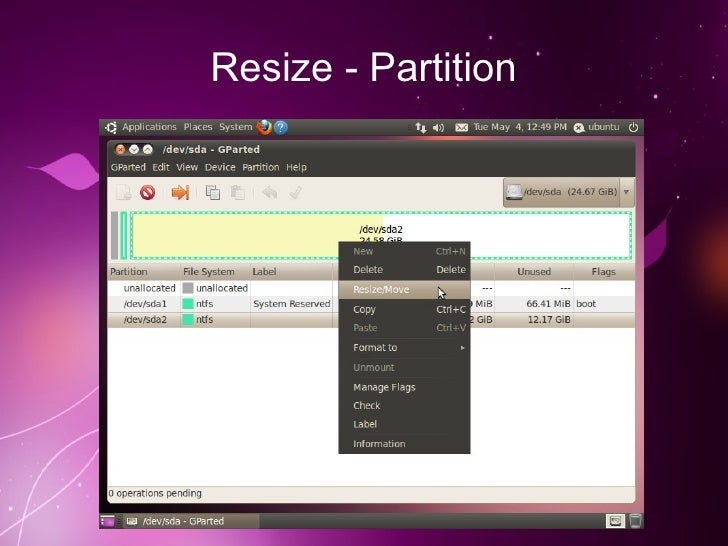The image size is (728, 546).
Task: Open the Device menu
Action: tap(220, 167)
